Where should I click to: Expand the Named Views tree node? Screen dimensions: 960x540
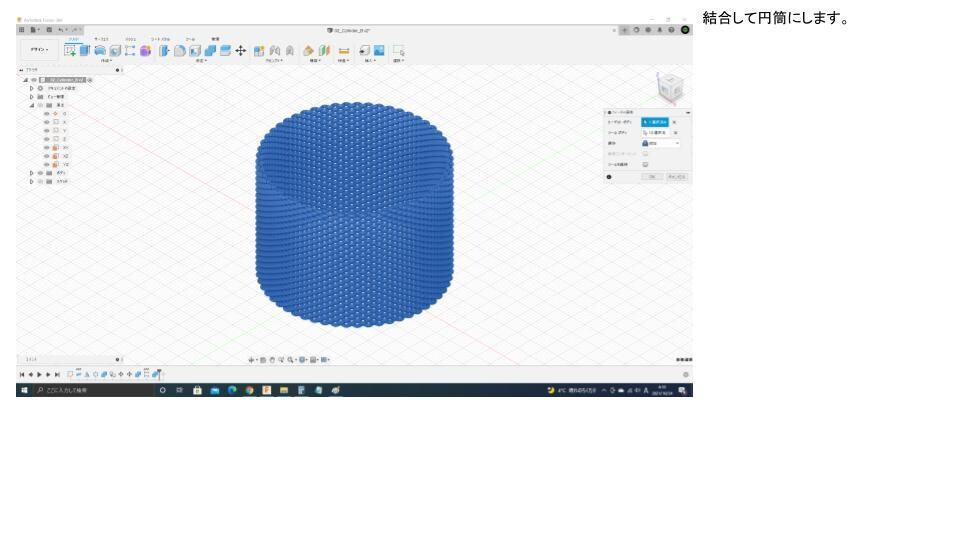(32, 97)
